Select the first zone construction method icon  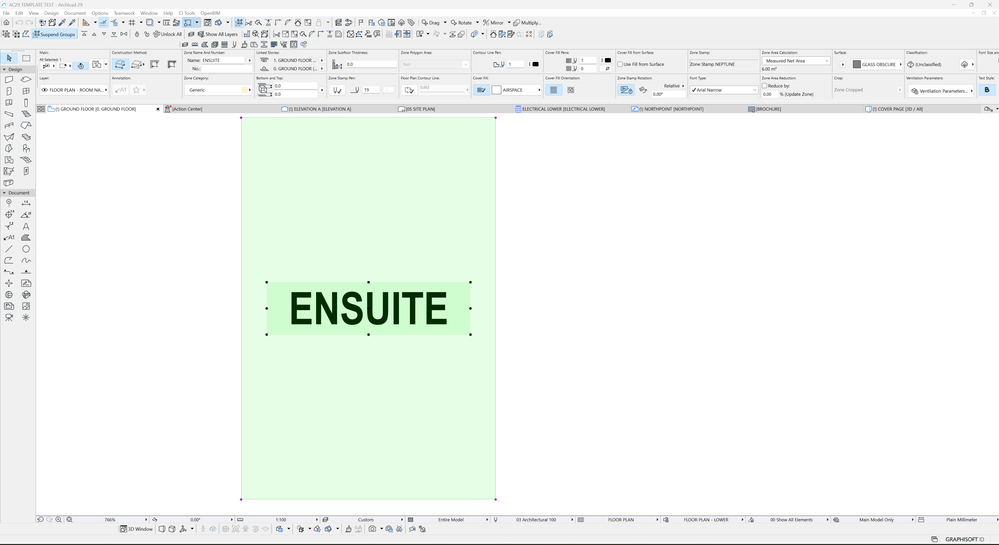120,64
